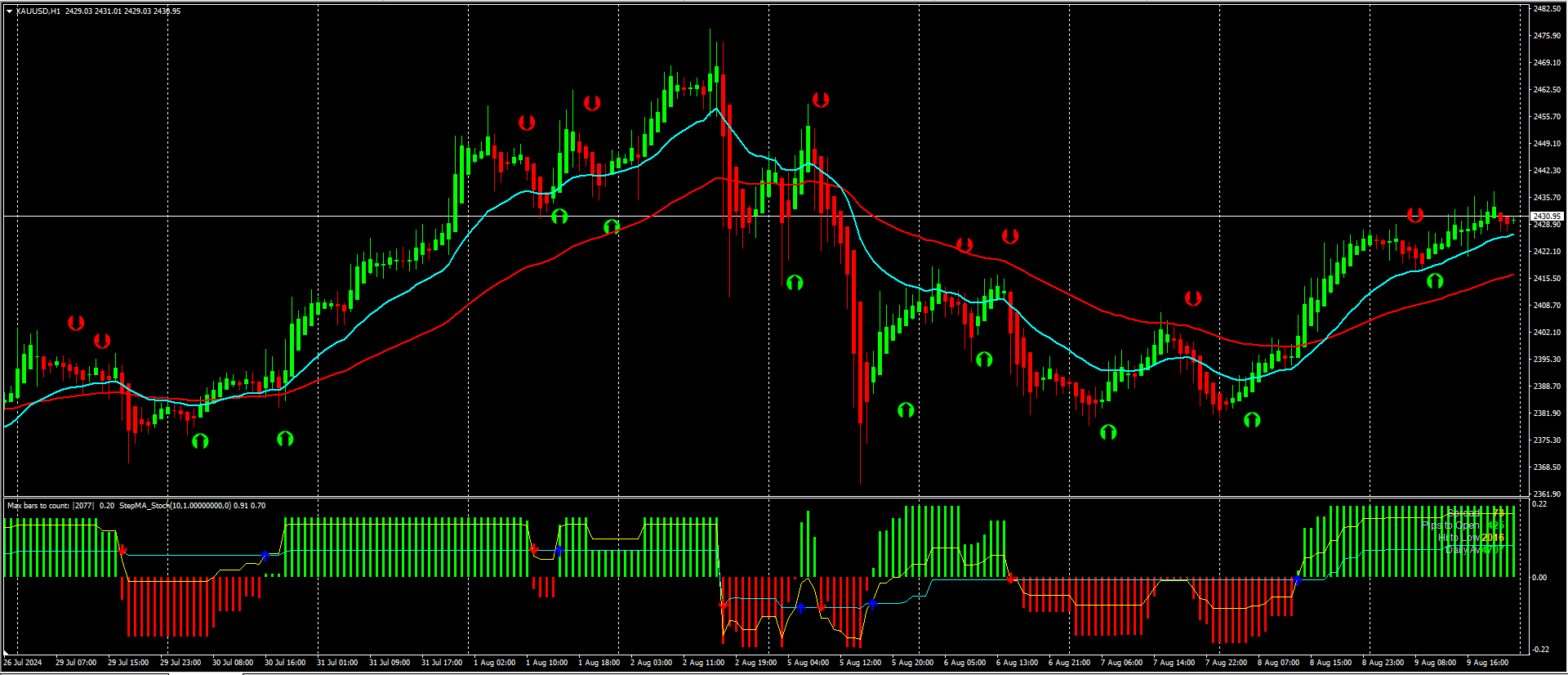This screenshot has width=1568, height=675.
Task: Click the red sell arrow above 1 Aug 10:00
Action: click(x=527, y=123)
